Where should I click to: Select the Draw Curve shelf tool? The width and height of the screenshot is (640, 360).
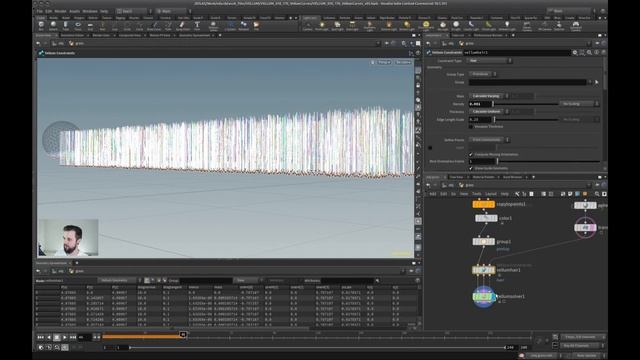tap(154, 26)
